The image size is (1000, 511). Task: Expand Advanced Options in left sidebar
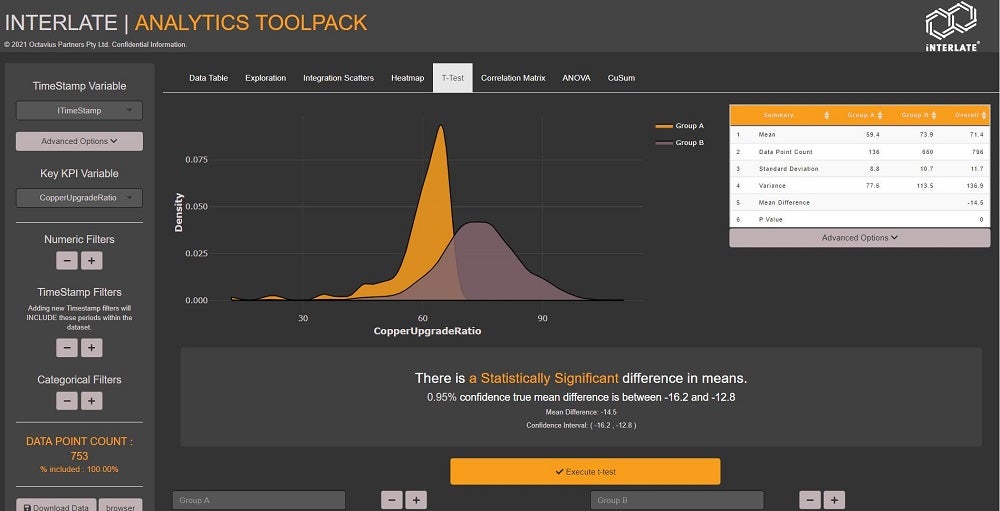79,141
